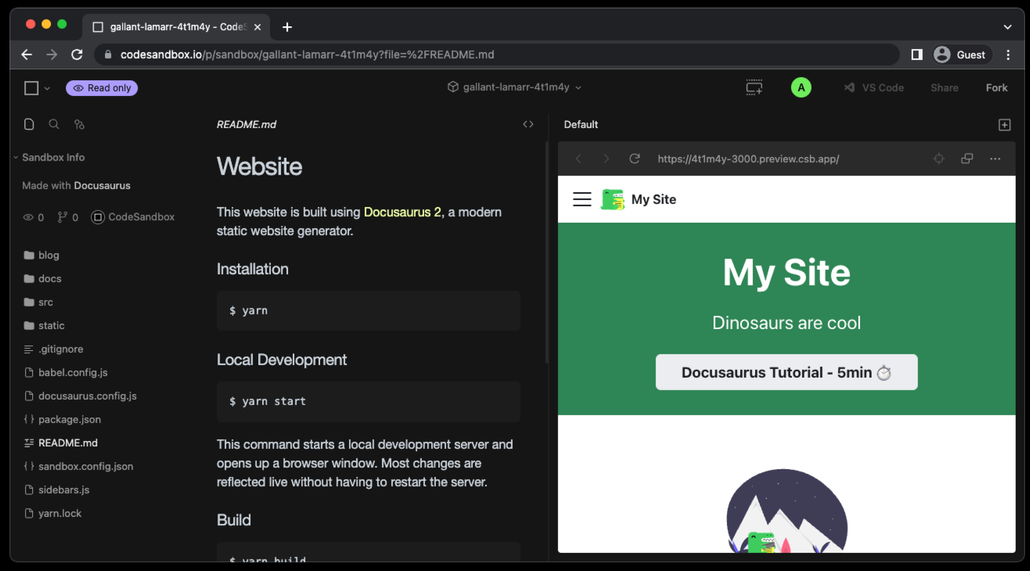1030x571 pixels.
Task: Open the gallant-lamarr-4t1m4y sandbox name dropdown
Action: tap(515, 88)
